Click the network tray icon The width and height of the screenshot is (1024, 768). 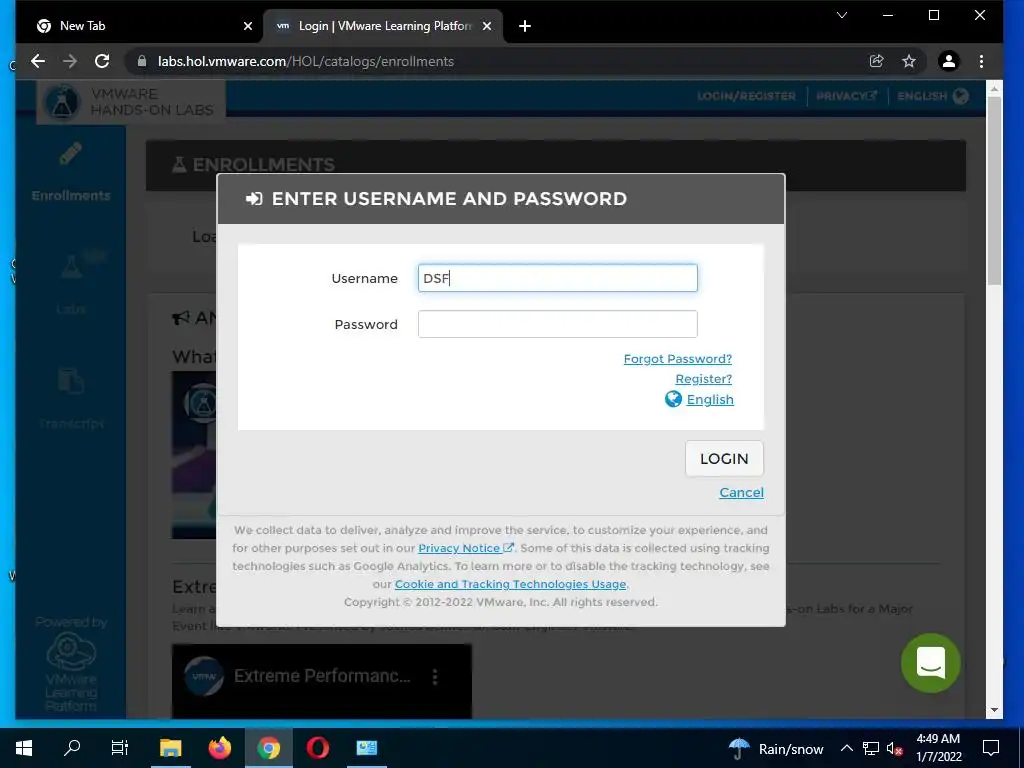(x=871, y=748)
